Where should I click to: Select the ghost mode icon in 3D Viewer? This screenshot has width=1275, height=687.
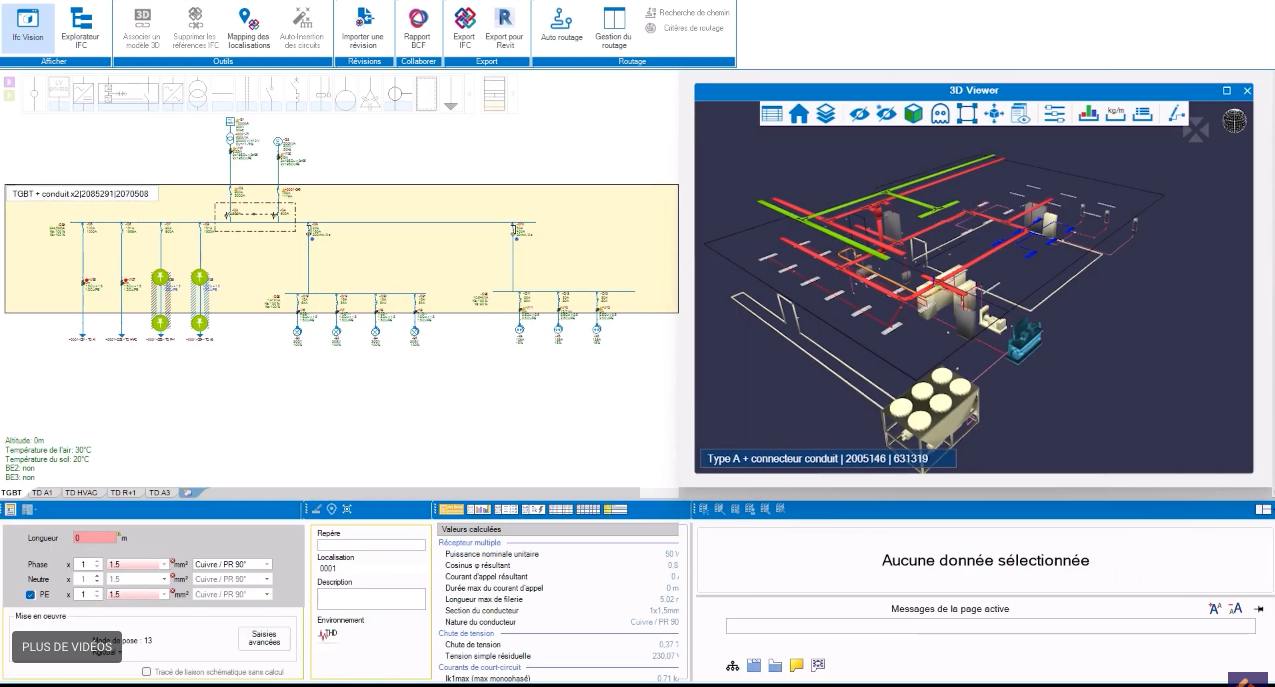click(940, 114)
